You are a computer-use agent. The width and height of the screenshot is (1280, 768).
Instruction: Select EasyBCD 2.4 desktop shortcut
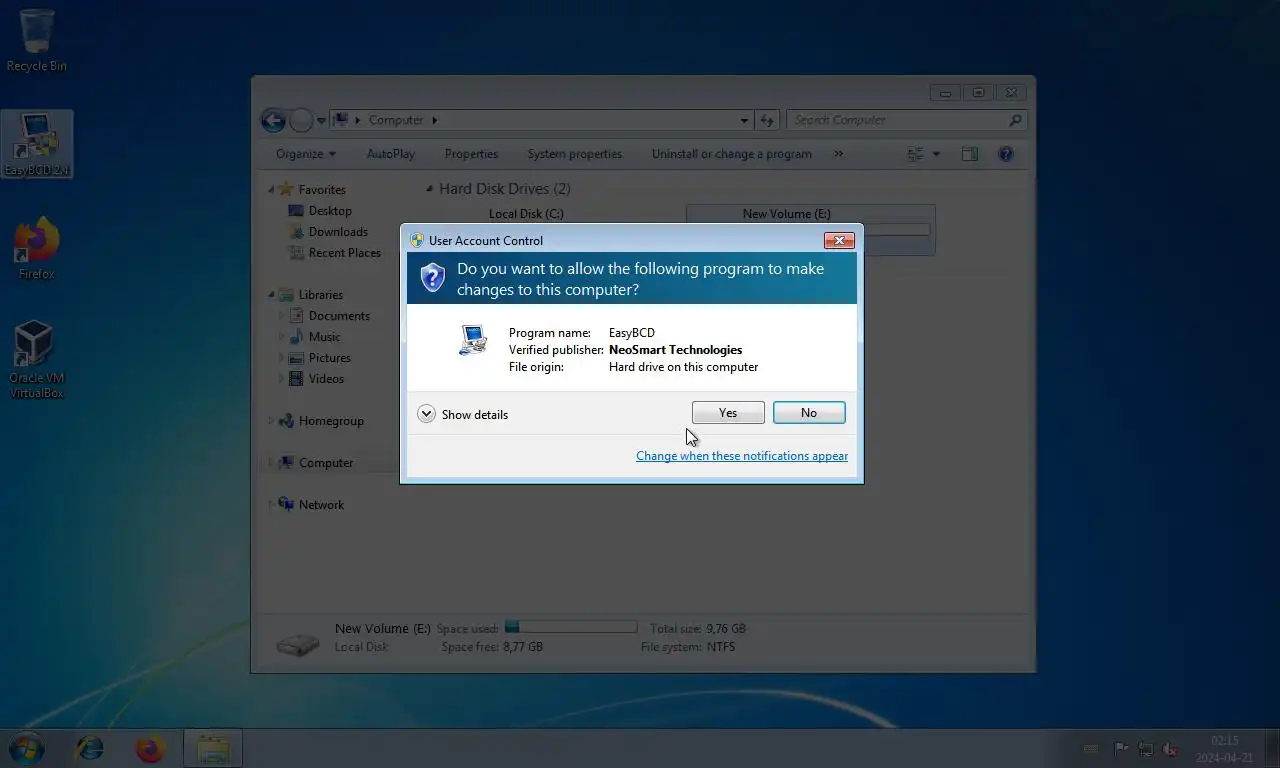tap(37, 144)
